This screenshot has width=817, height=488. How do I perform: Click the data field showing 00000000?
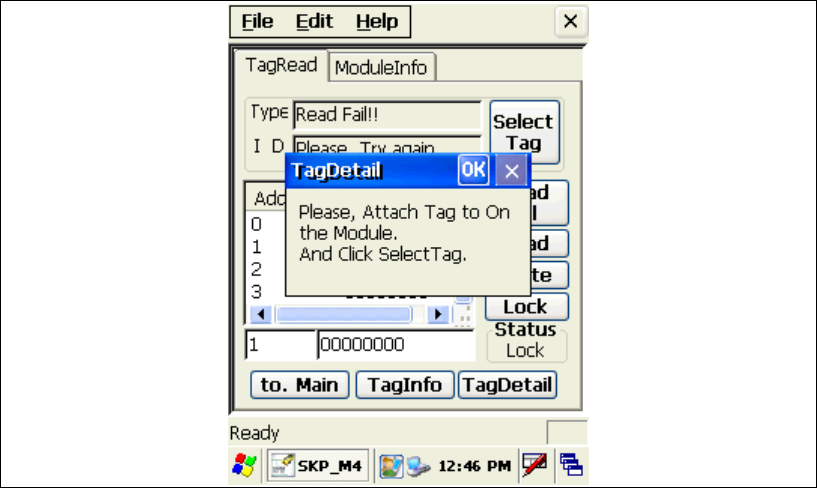tap(396, 345)
